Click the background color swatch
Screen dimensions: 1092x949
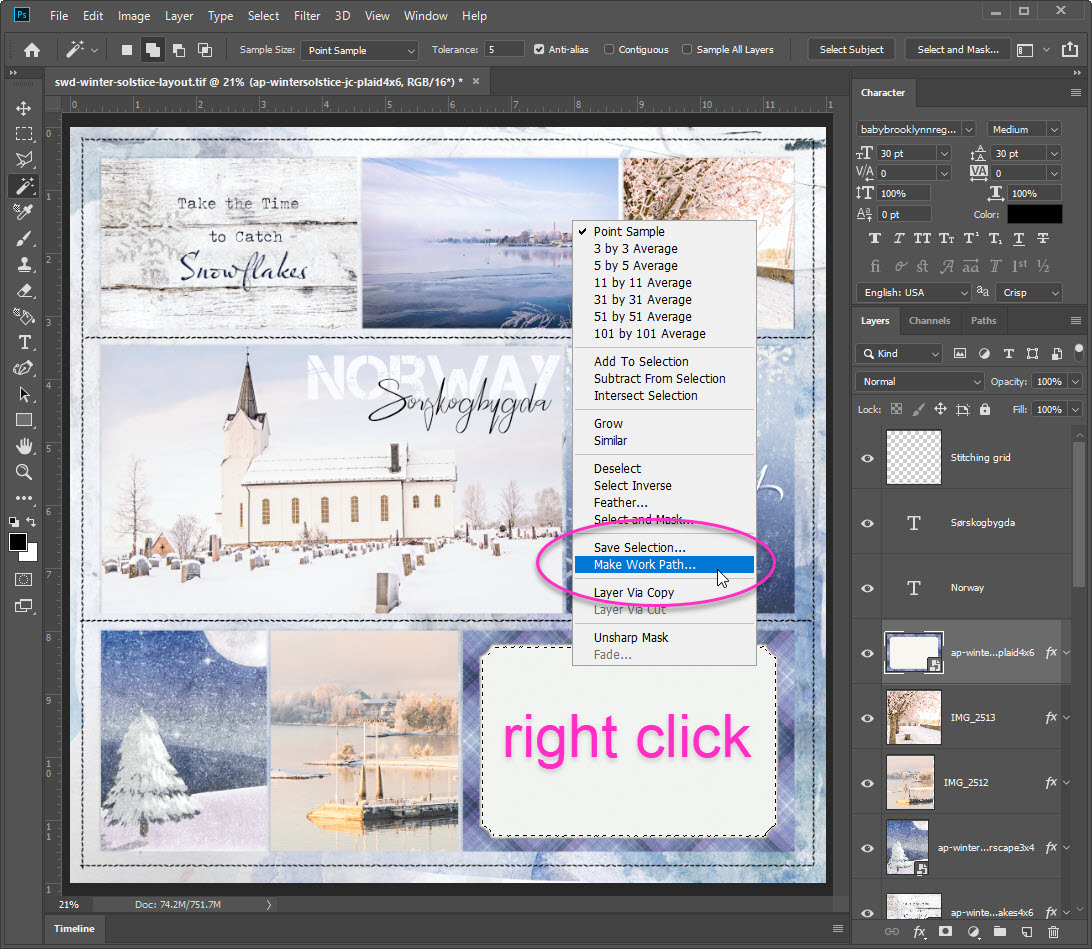[31, 555]
